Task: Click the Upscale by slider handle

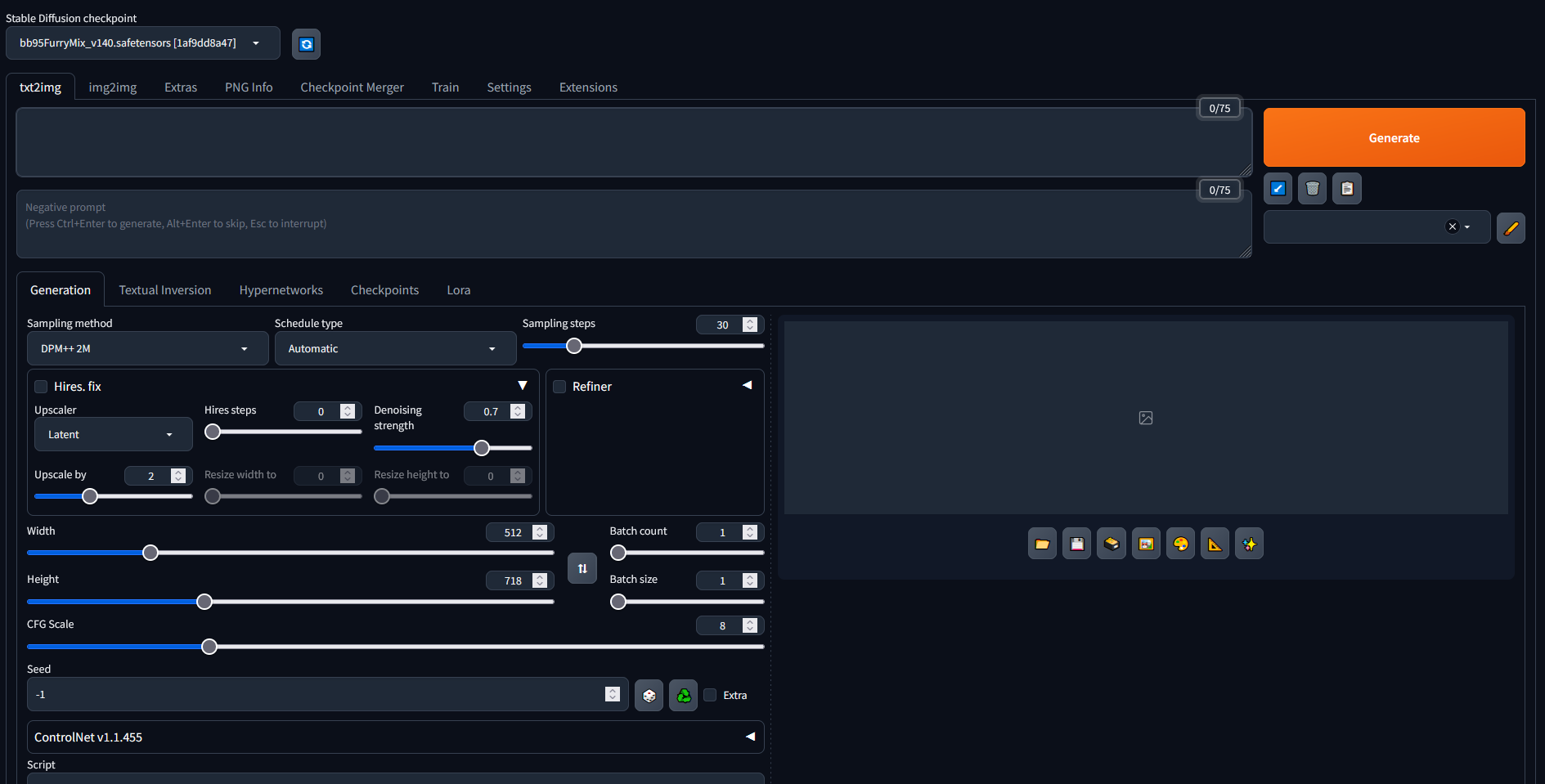Action: pos(90,496)
